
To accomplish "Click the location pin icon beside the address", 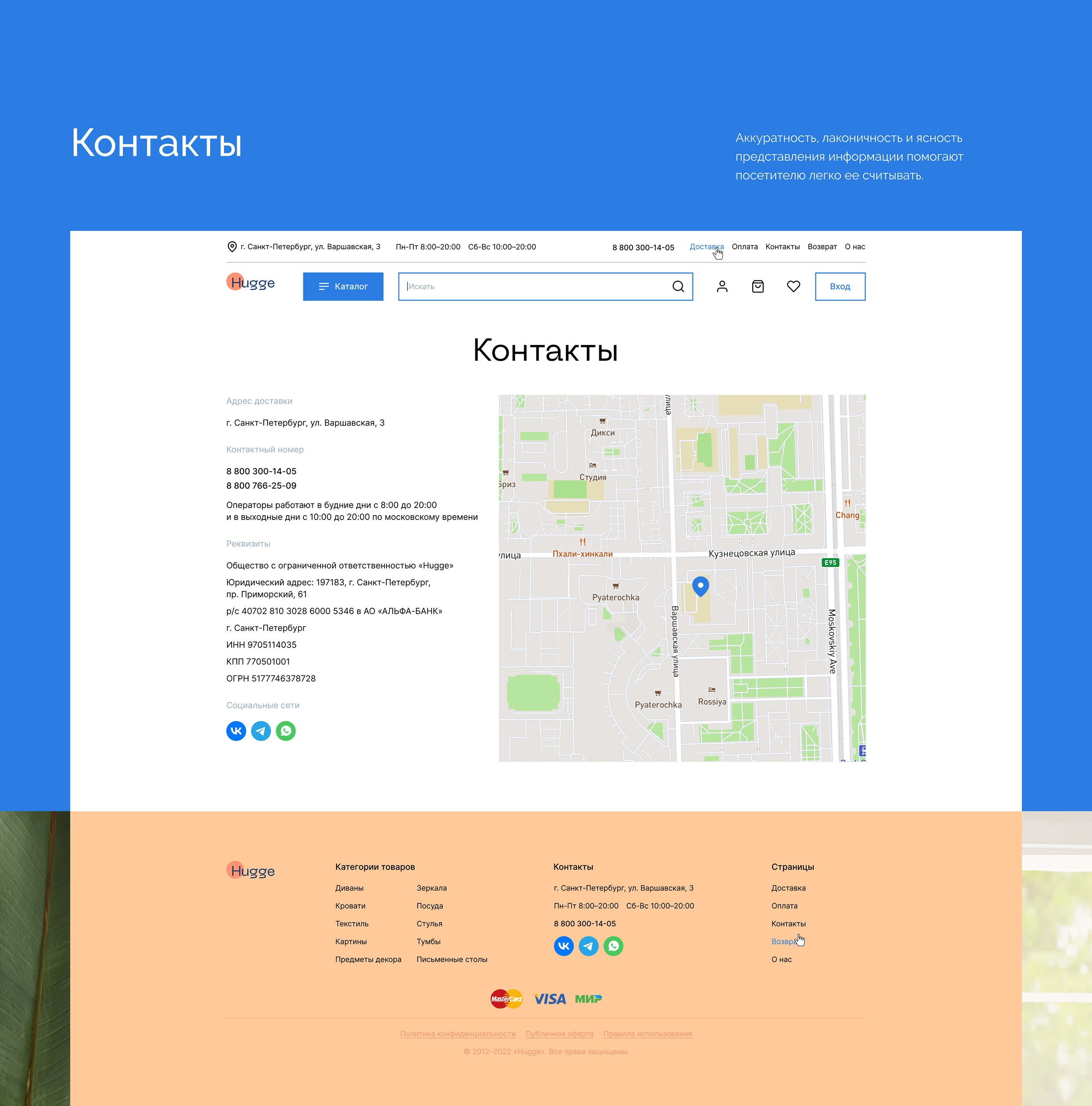I will point(232,247).
